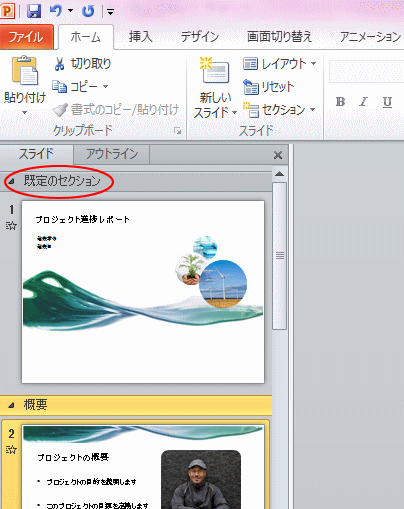This screenshot has height=509, width=404.
Task: Toggle bold formatting
Action: pyautogui.click(x=340, y=102)
